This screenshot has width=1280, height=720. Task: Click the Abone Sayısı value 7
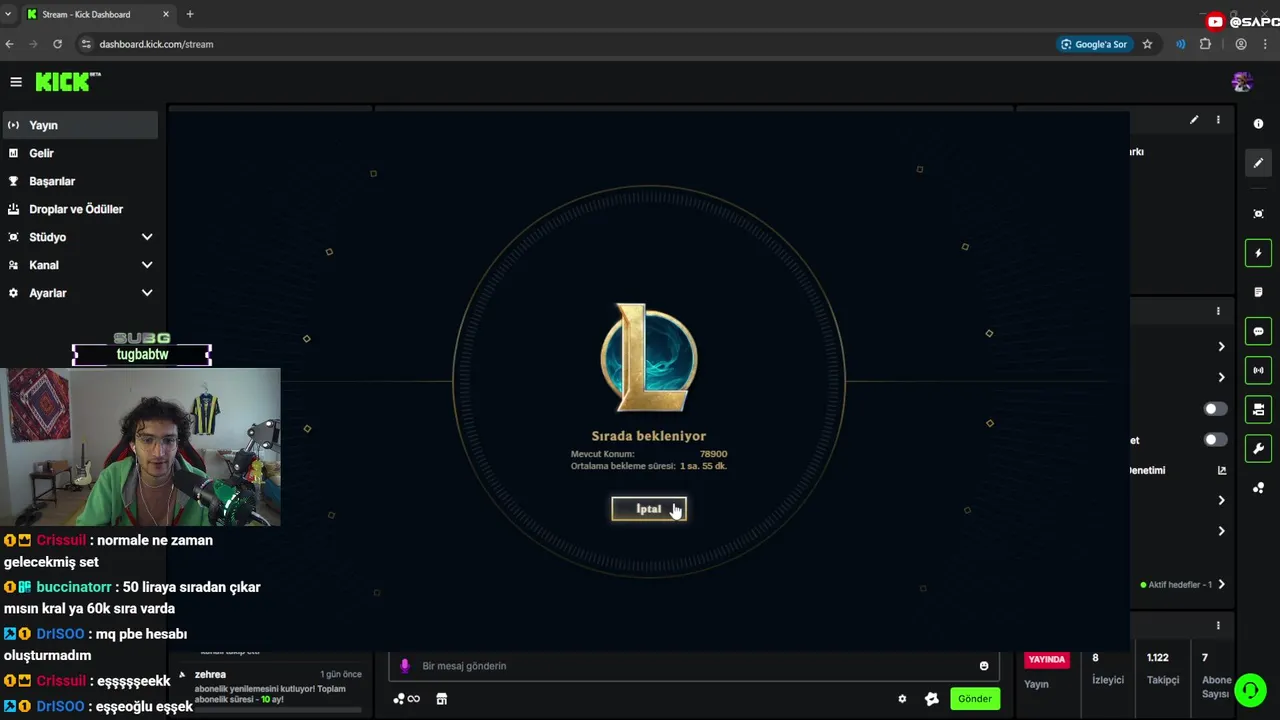click(x=1205, y=658)
